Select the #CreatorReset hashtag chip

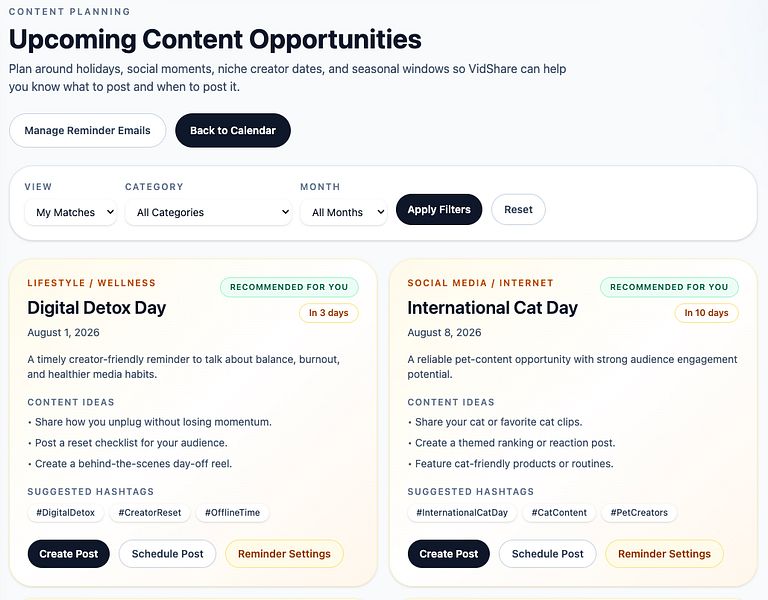tap(150, 513)
